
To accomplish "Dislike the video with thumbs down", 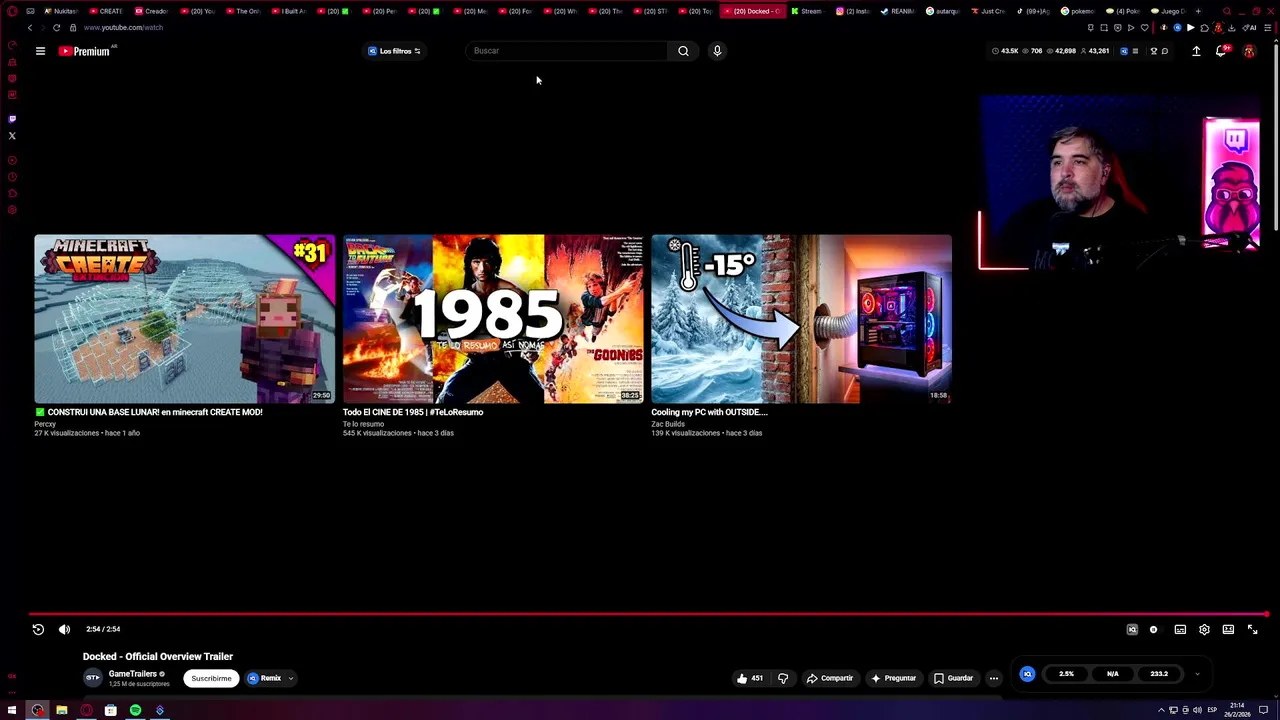I will tap(783, 678).
